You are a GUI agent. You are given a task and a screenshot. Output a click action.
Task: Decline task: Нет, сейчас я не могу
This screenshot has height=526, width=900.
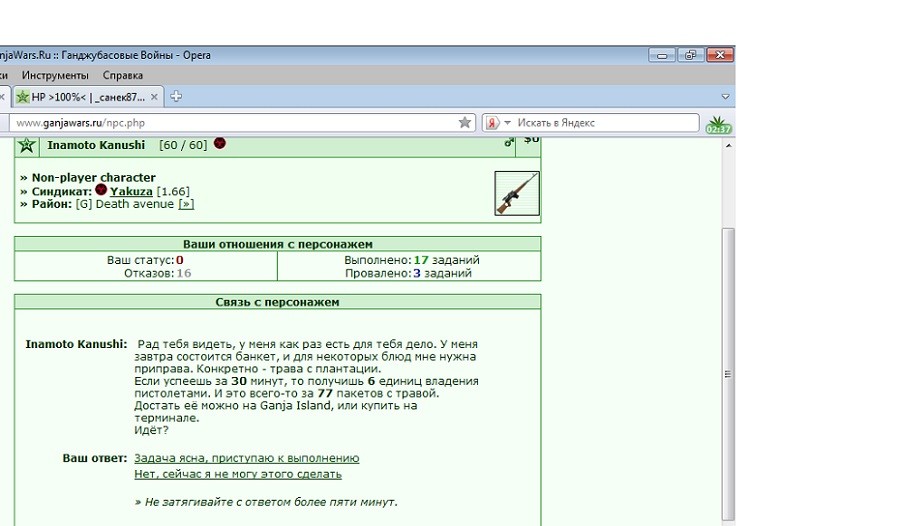(x=238, y=474)
